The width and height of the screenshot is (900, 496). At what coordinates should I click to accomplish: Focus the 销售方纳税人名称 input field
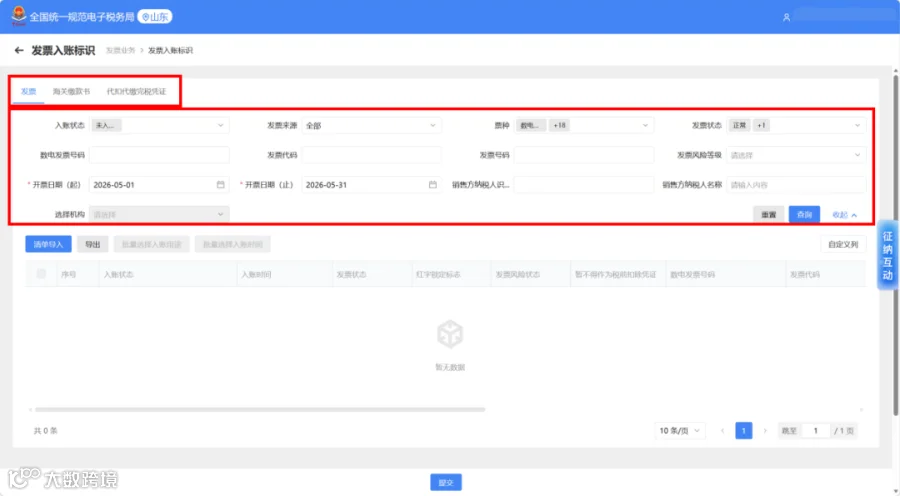[796, 185]
